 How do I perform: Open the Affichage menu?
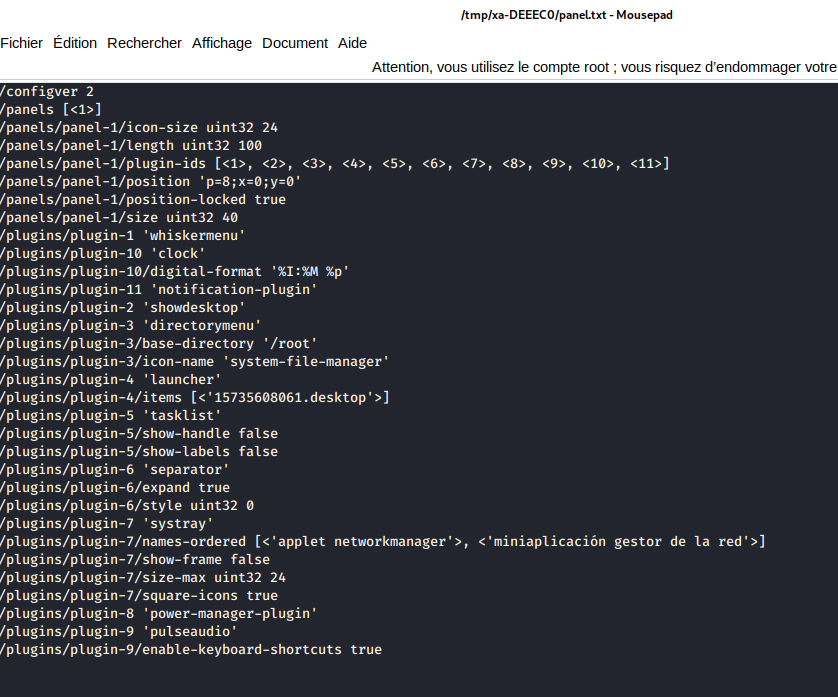pos(222,43)
